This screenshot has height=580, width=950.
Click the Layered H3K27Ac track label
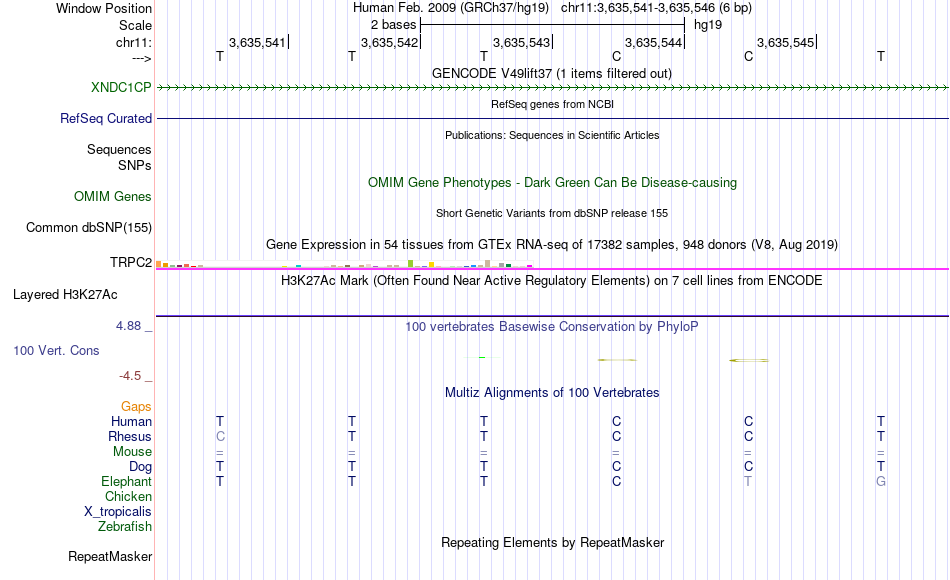65,295
